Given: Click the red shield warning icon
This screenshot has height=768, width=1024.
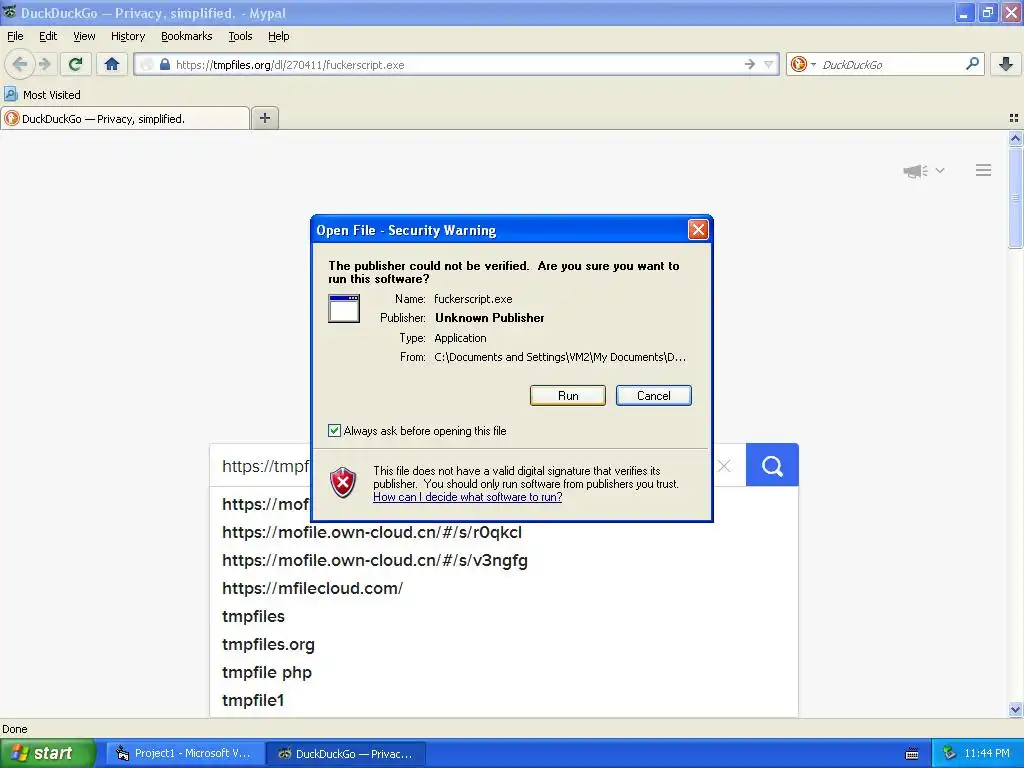Looking at the screenshot, I should coord(343,483).
